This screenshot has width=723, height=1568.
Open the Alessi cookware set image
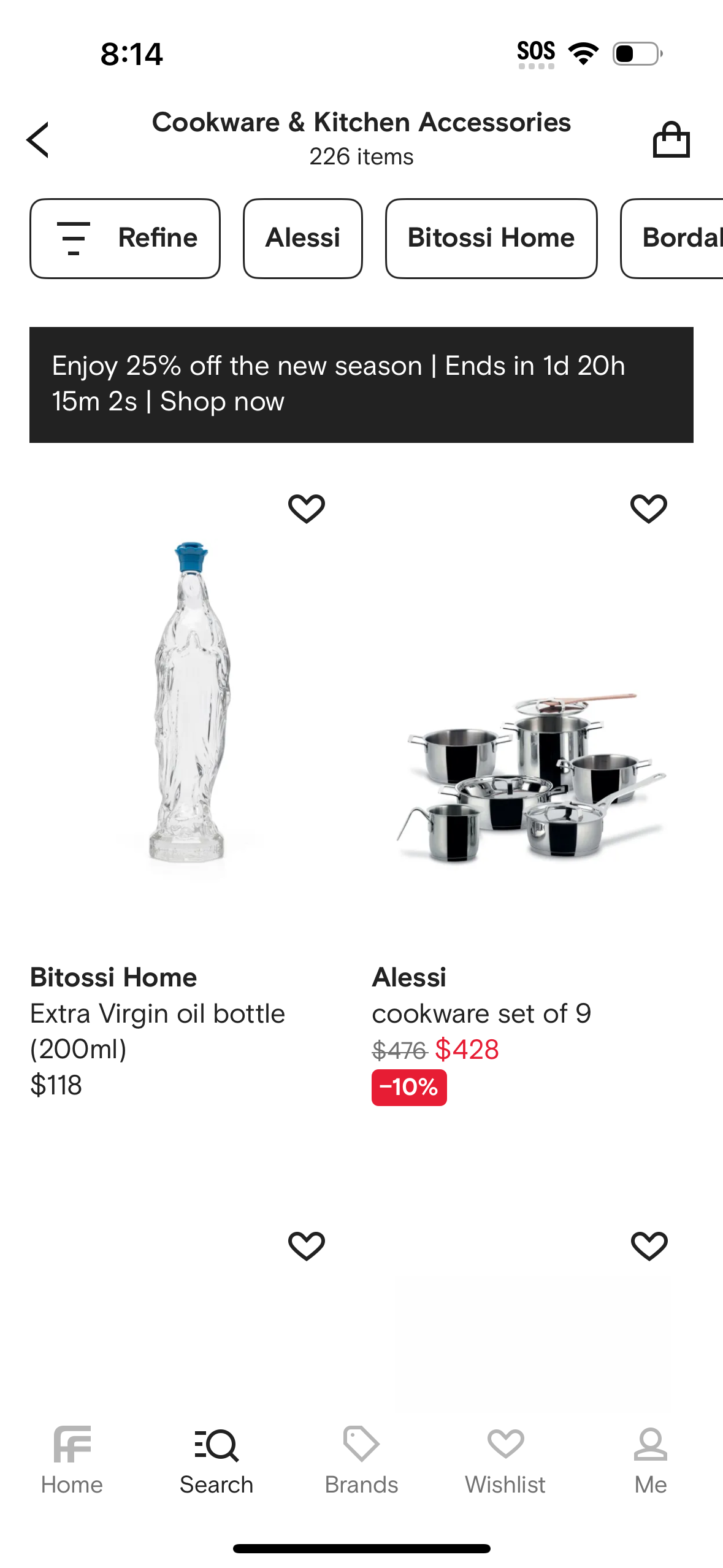[x=531, y=778]
